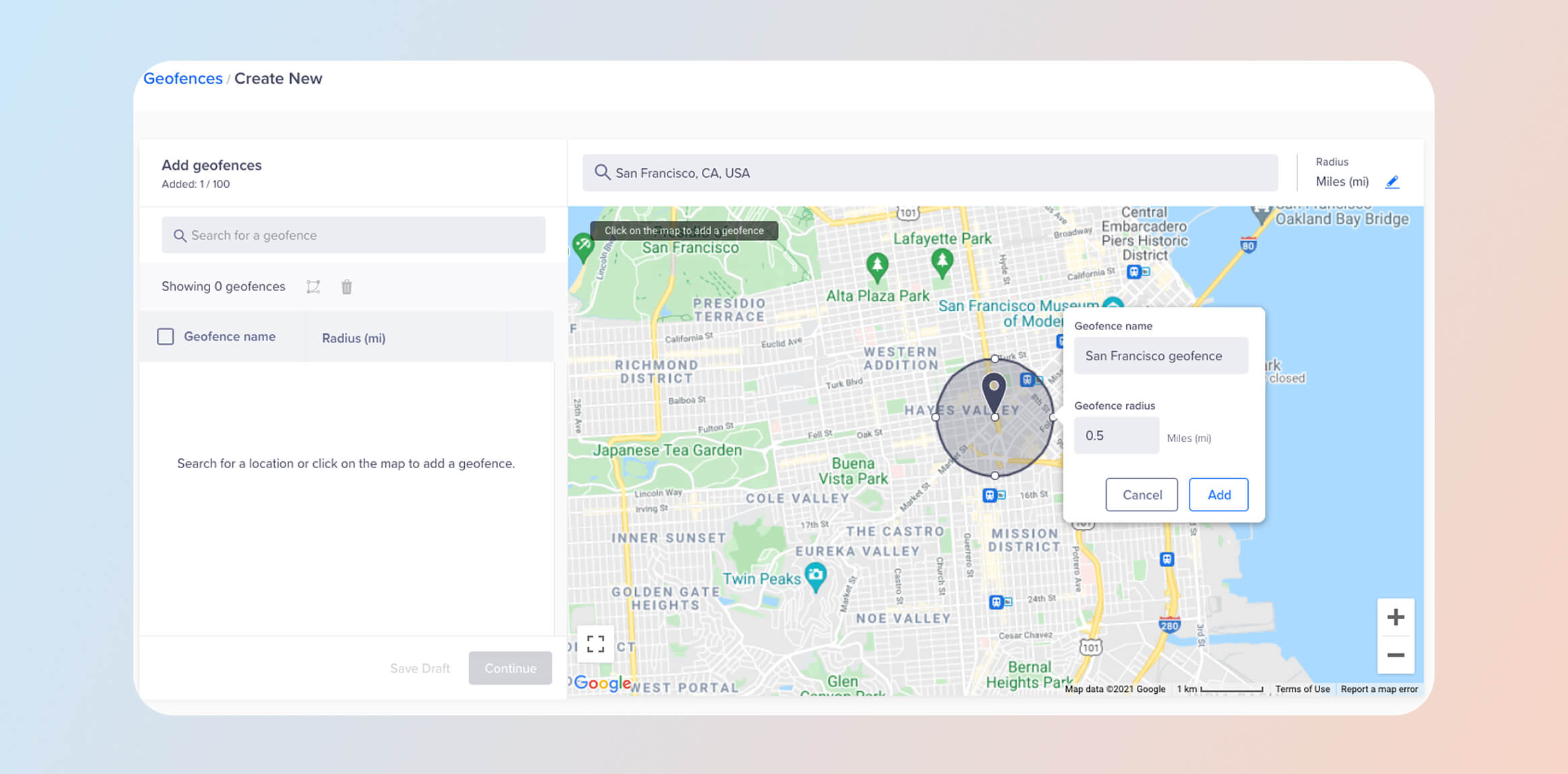
Task: Edit the radius units with the pencil icon
Action: [1392, 181]
